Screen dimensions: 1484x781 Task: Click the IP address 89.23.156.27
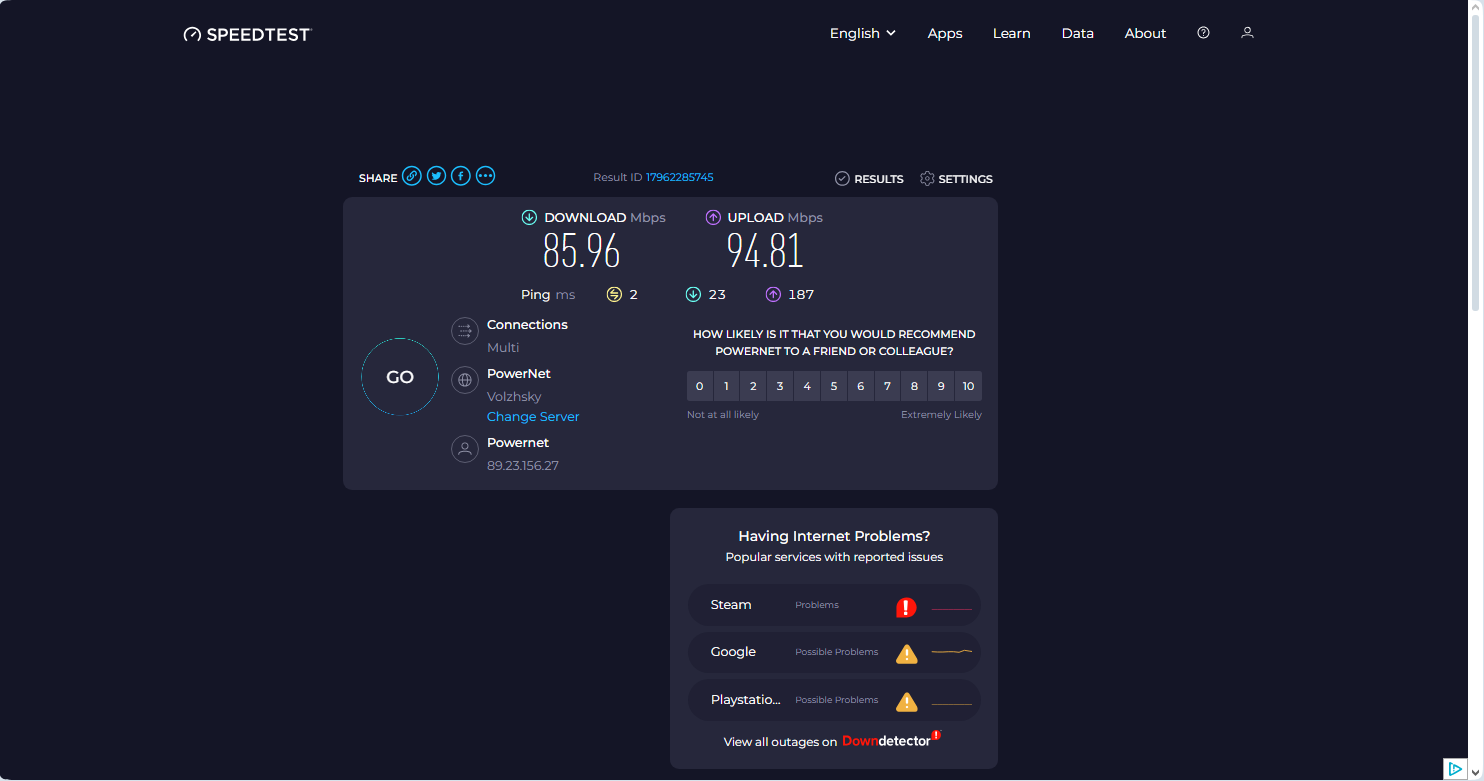tap(523, 466)
